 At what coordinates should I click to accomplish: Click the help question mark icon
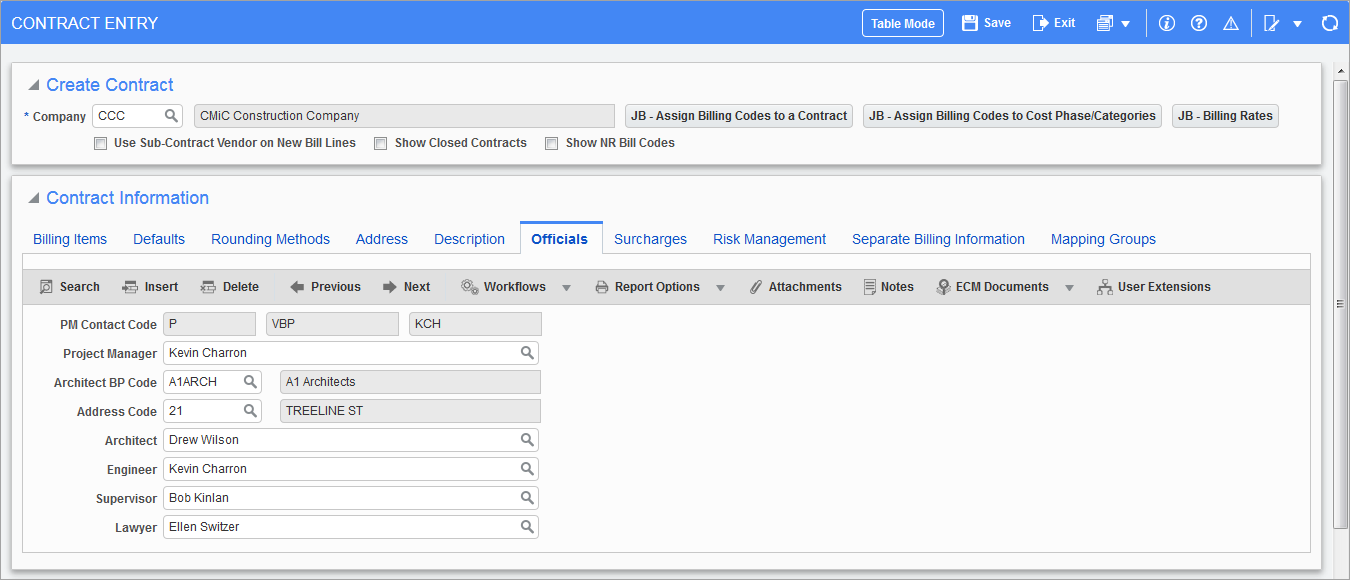1199,23
